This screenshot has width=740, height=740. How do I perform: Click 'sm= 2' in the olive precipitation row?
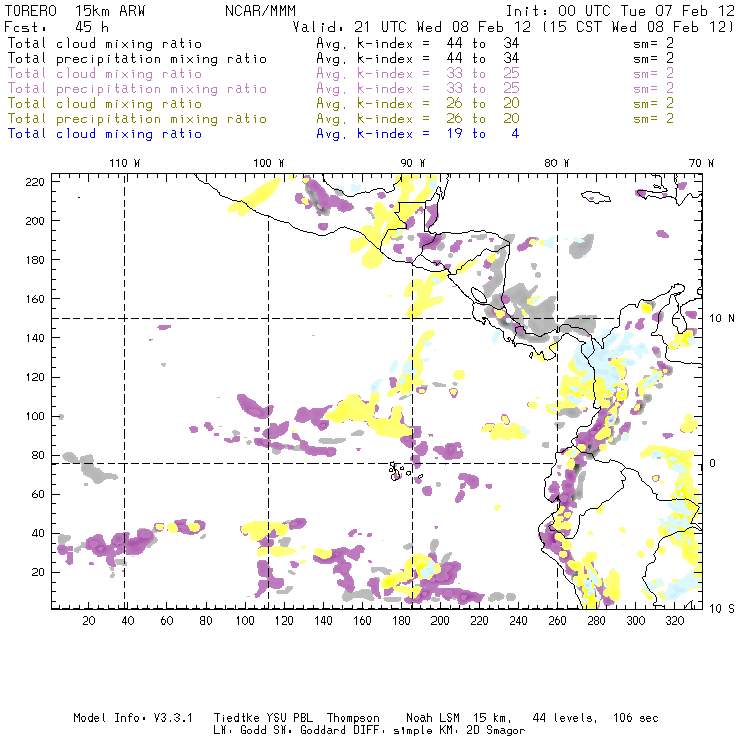(x=654, y=118)
